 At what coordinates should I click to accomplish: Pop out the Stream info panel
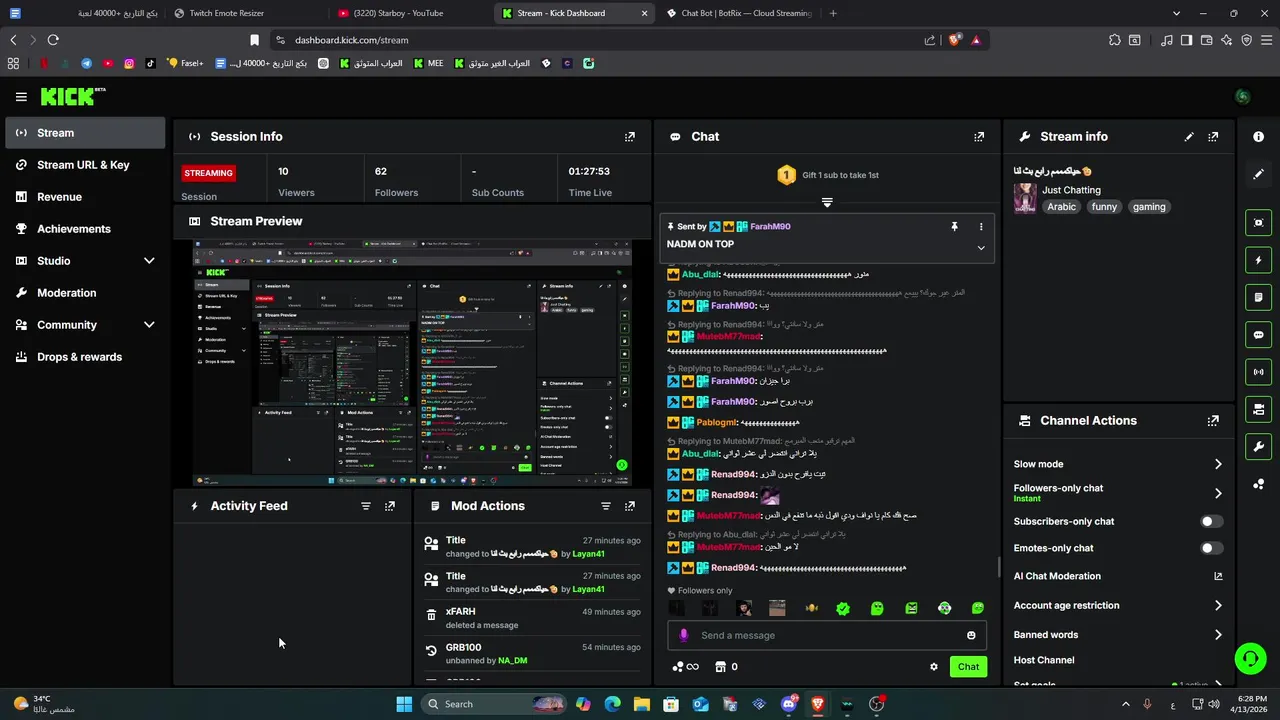point(1213,137)
